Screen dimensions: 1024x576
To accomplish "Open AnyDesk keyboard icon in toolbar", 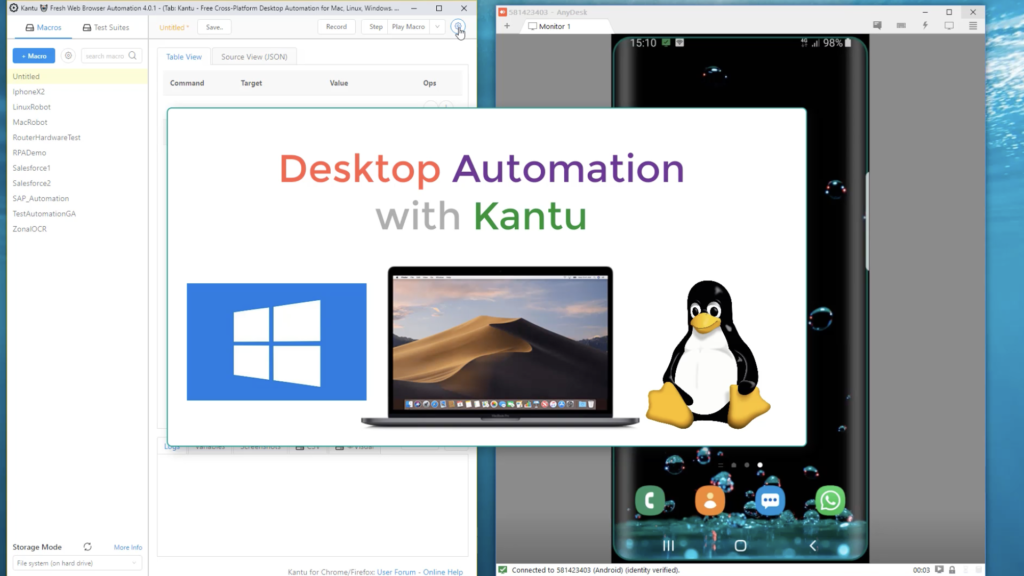I will pos(901,25).
